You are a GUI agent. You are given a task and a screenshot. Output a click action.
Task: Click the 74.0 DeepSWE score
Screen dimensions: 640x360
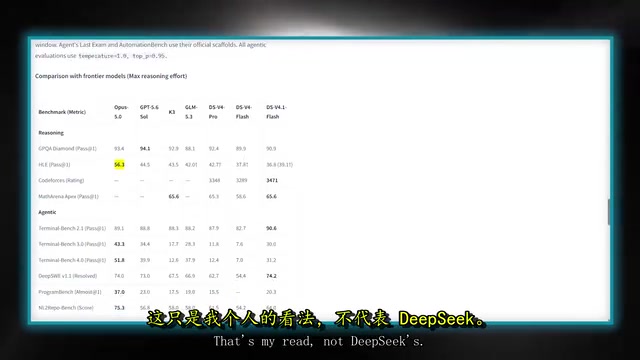pyautogui.click(x=119, y=276)
